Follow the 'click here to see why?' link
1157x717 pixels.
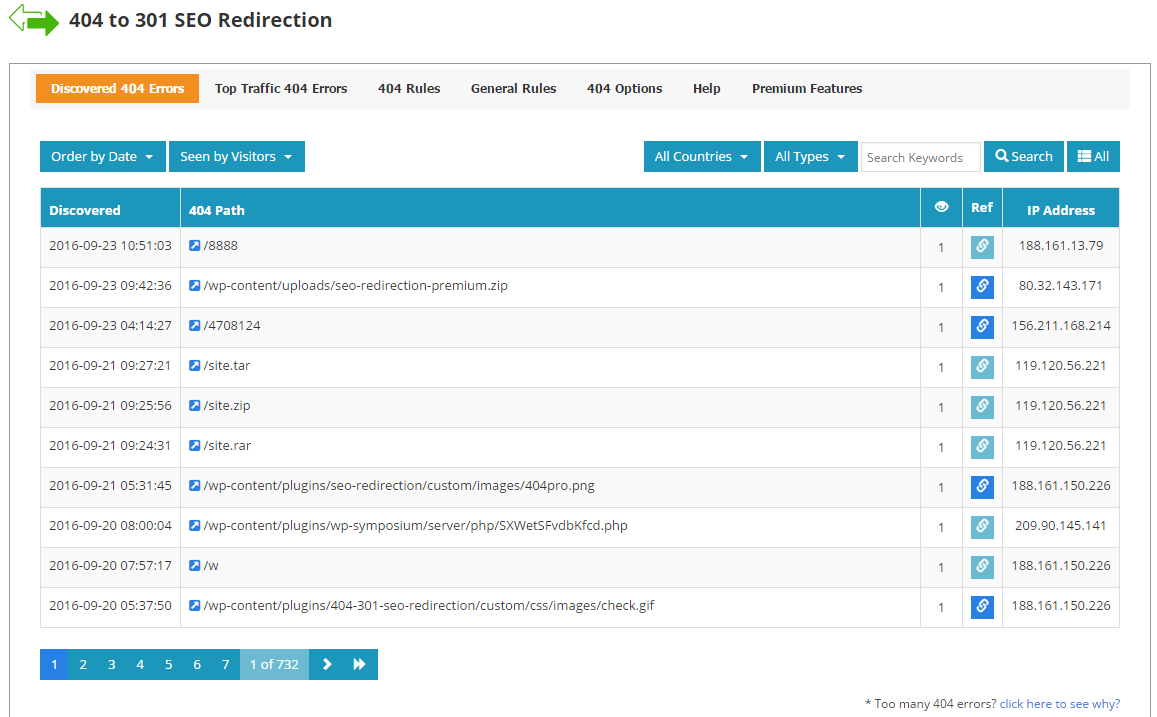coord(1060,704)
